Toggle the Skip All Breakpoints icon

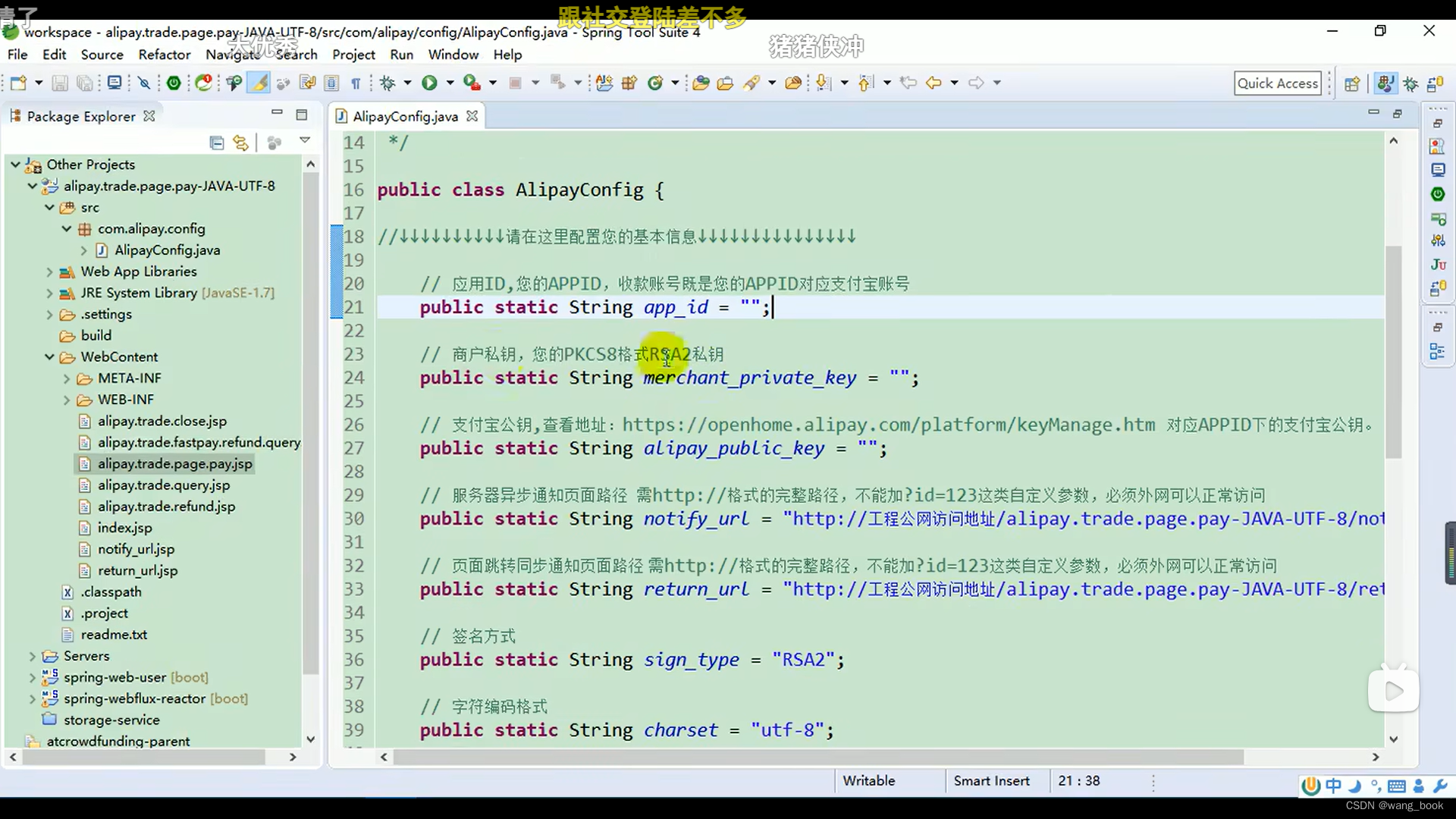(x=144, y=83)
